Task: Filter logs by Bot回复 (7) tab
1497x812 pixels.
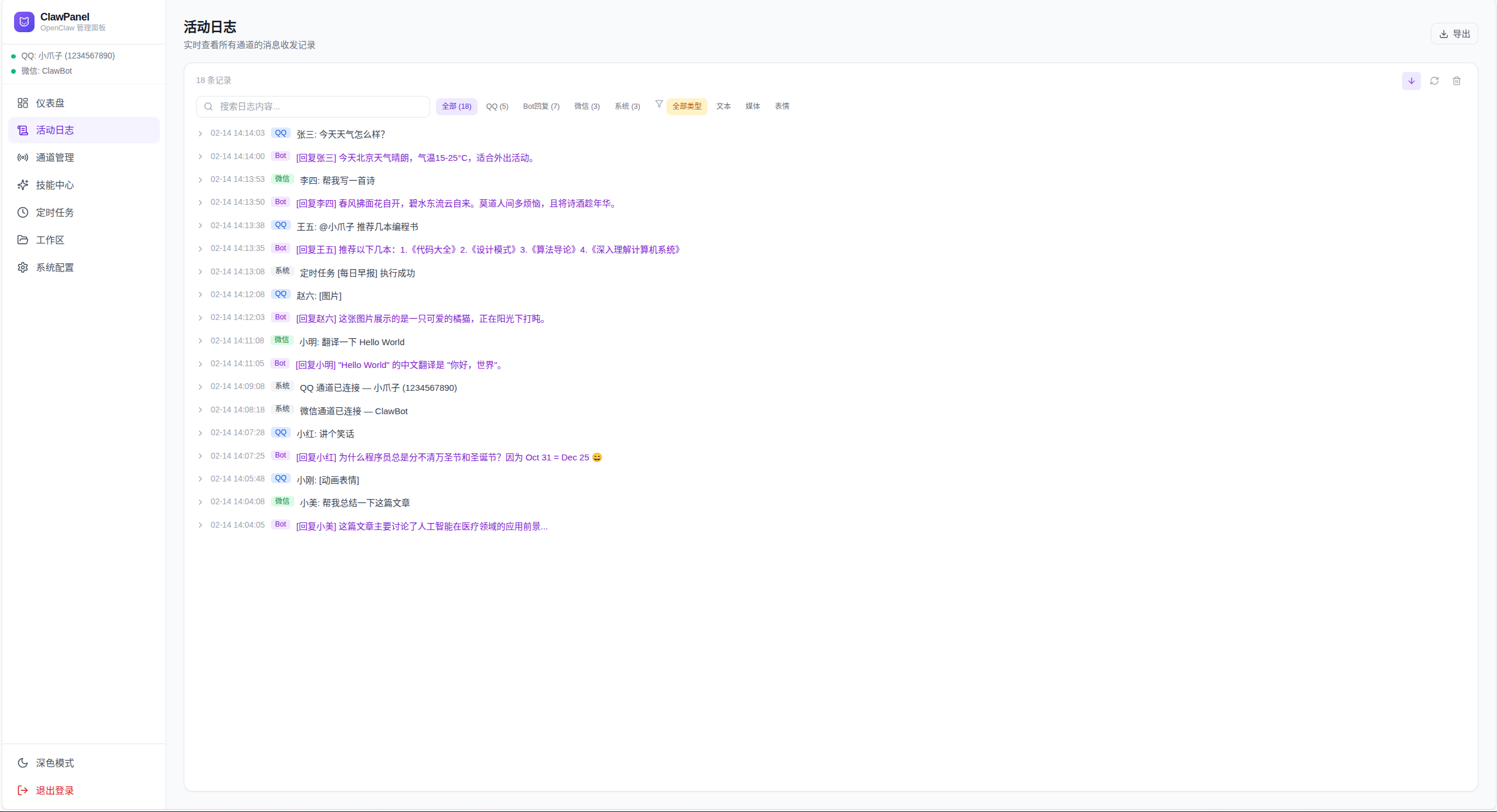Action: click(x=541, y=106)
